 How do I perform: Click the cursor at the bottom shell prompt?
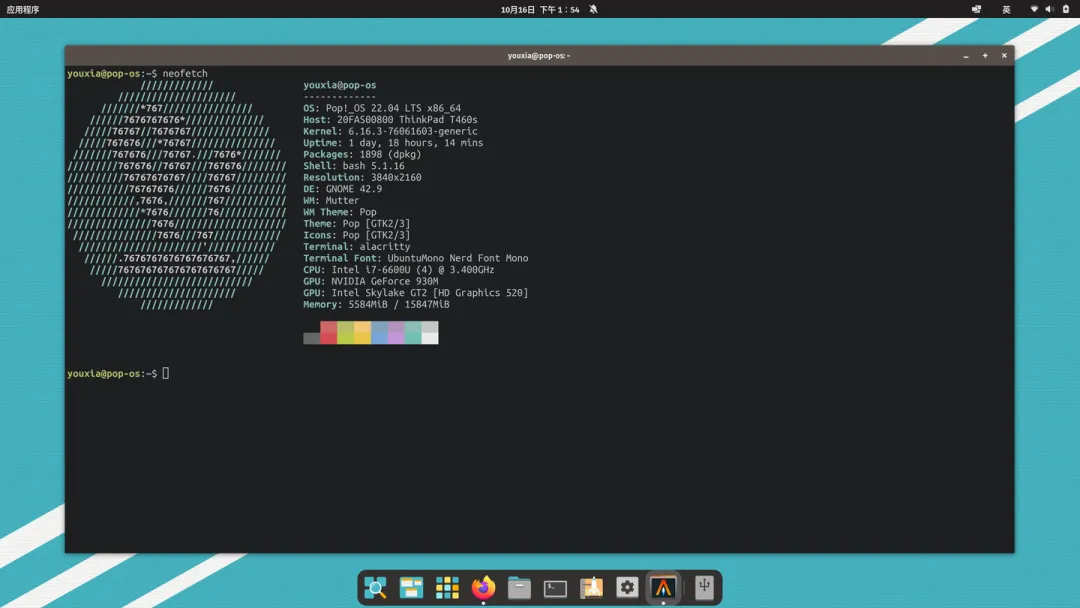[165, 373]
